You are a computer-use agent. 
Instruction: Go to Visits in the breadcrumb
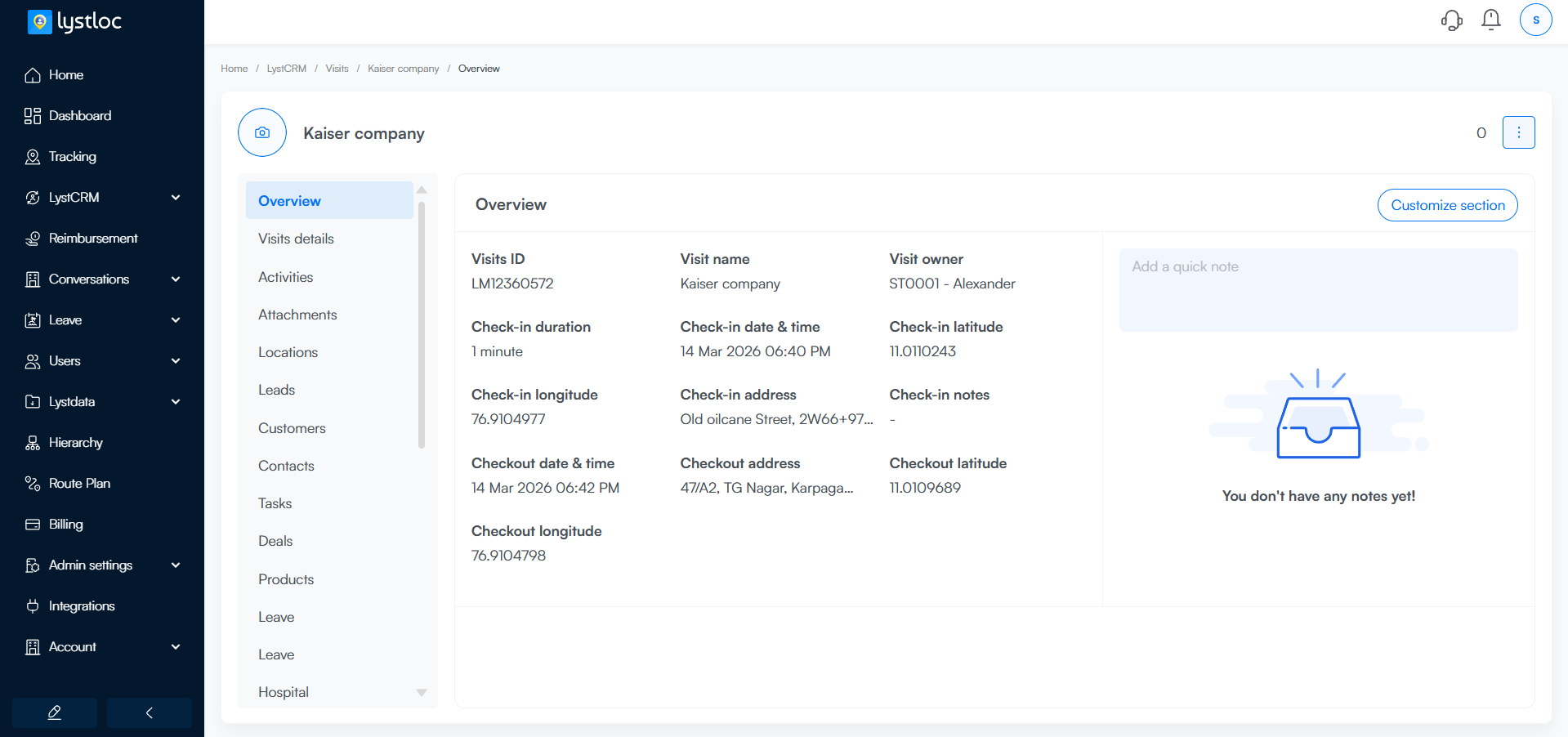337,69
